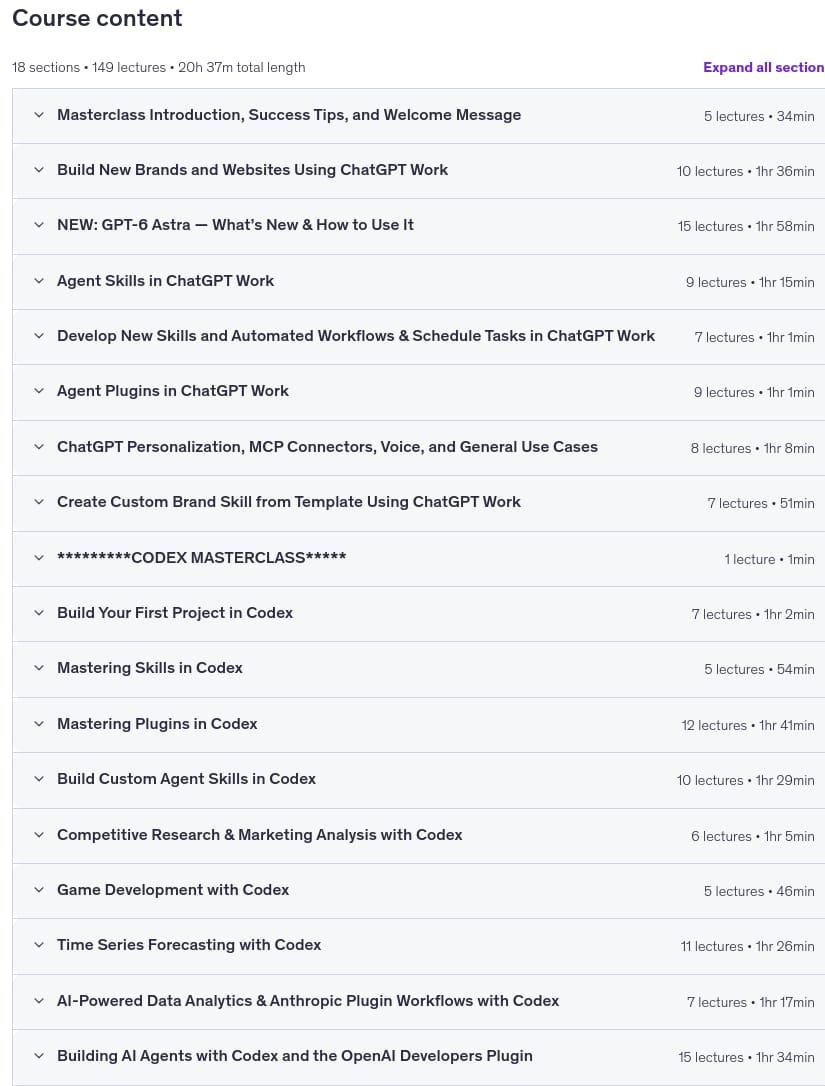Select Agent Plugins in ChatGPT Work title
The image size is (825, 1086).
[172, 391]
